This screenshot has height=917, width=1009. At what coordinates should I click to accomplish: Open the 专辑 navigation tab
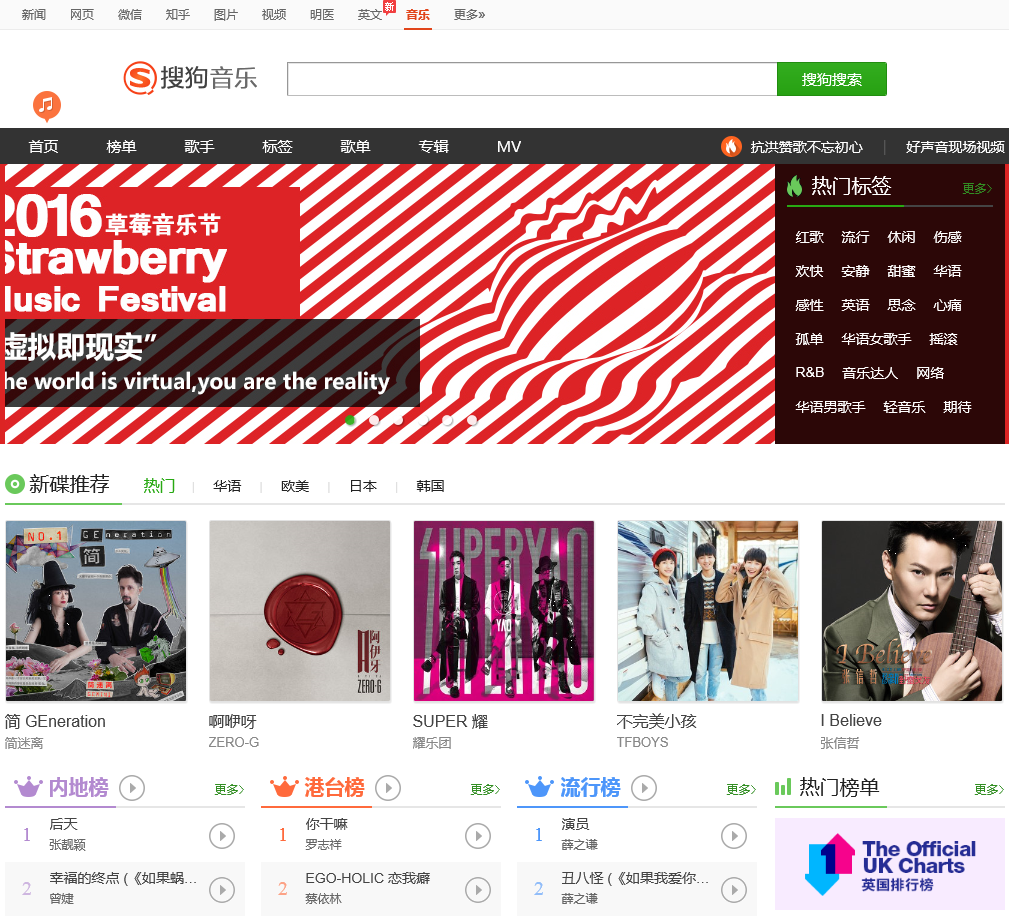point(433,147)
